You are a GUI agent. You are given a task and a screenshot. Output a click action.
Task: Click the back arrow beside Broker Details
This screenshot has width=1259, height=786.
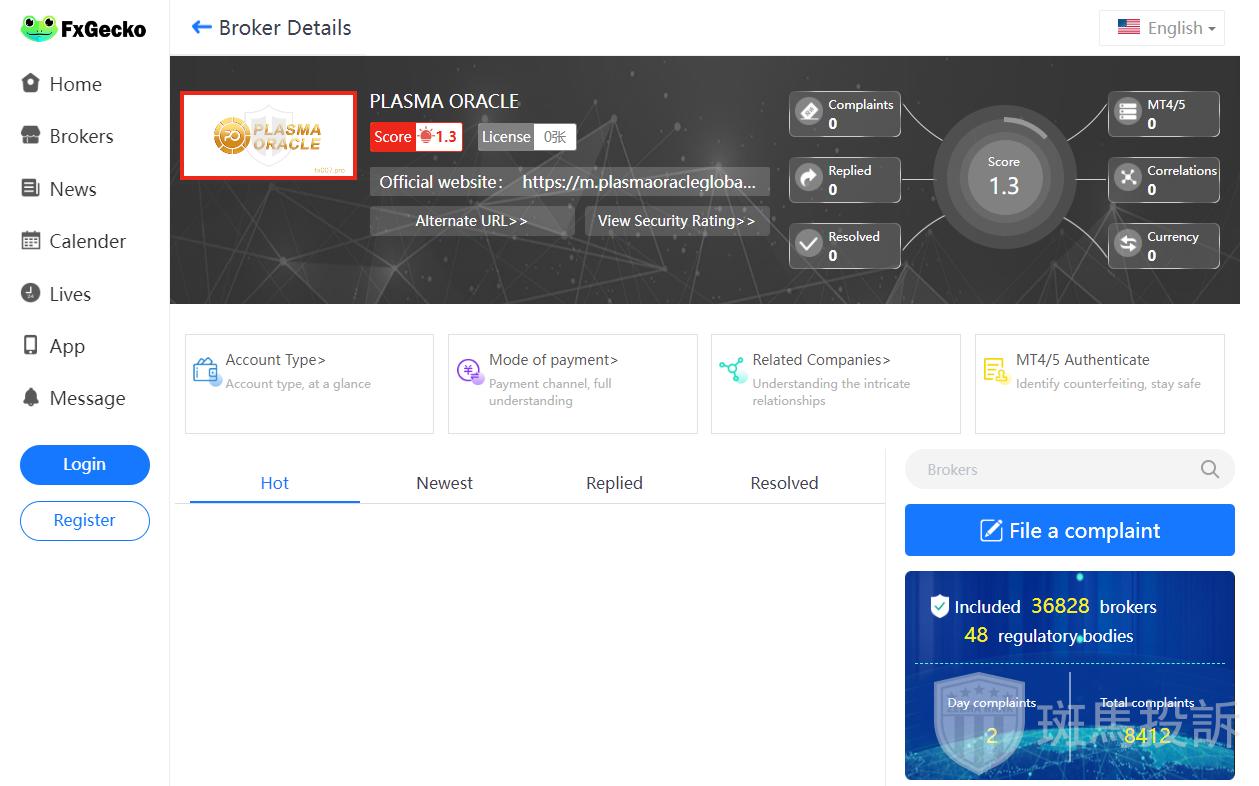click(x=201, y=28)
